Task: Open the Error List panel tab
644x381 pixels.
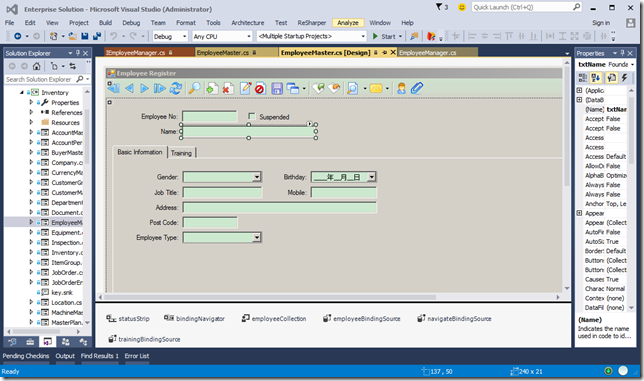Action: (137, 356)
